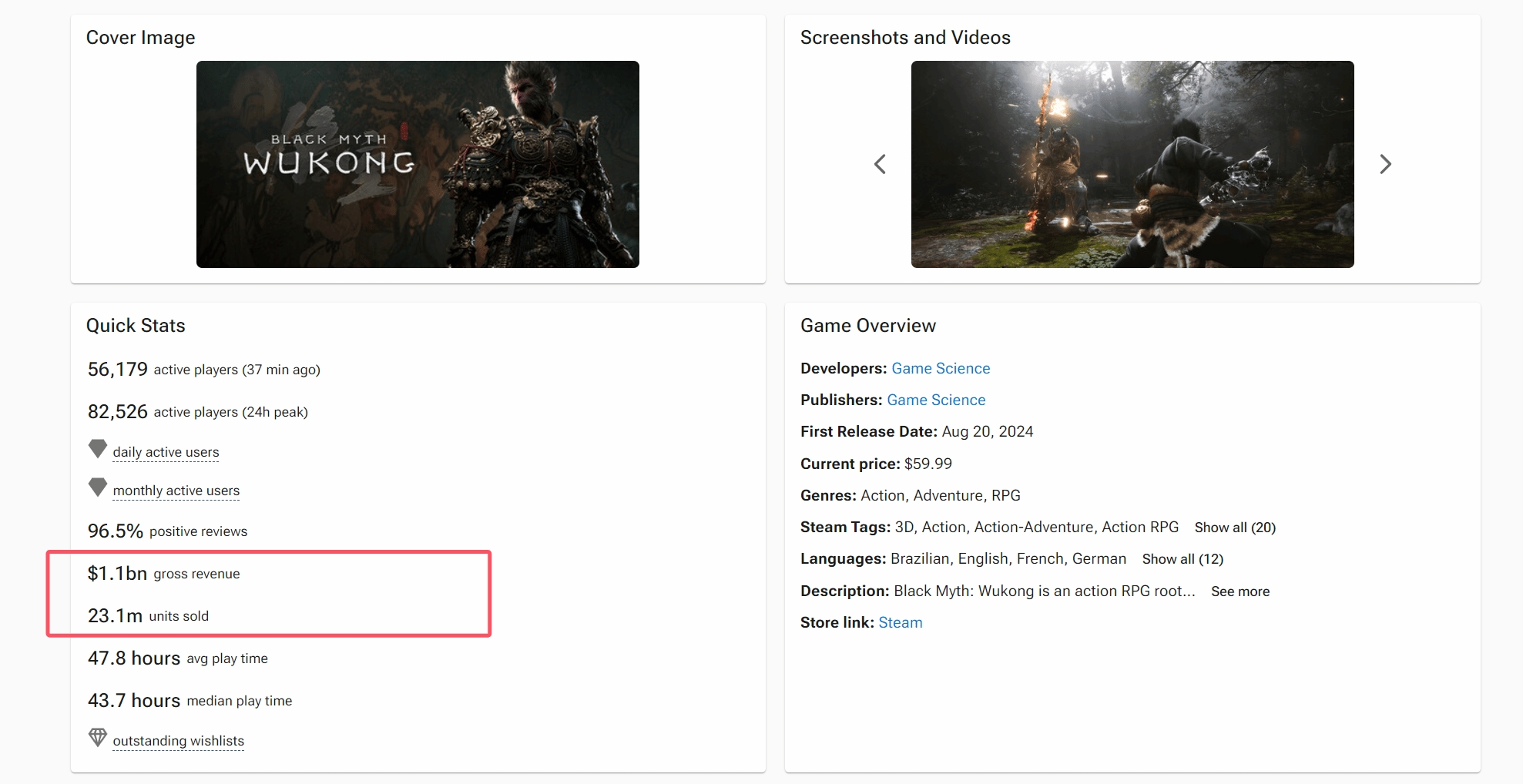Click the Game Overview heading

868,326
